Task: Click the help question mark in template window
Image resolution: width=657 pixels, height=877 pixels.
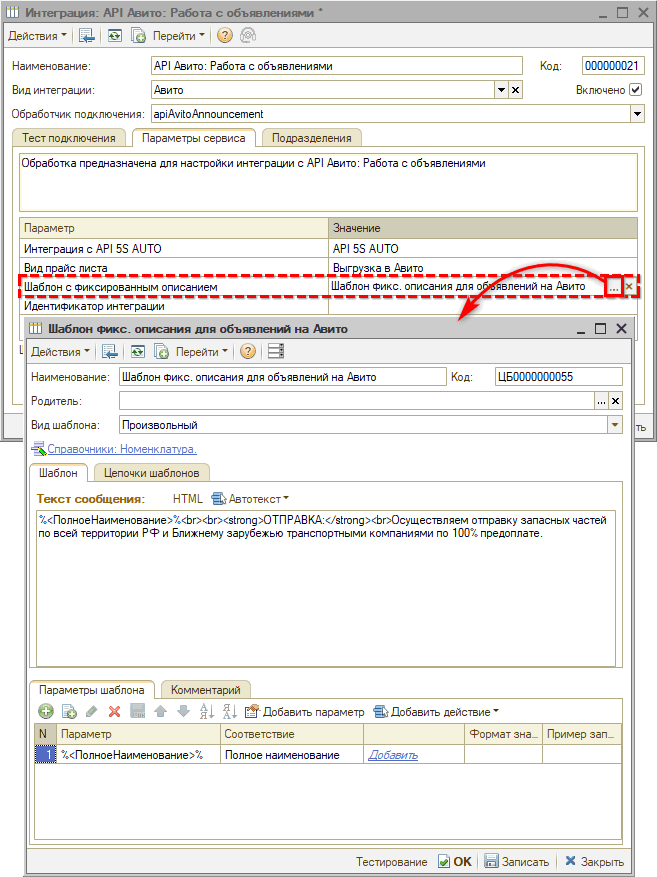Action: (x=247, y=352)
